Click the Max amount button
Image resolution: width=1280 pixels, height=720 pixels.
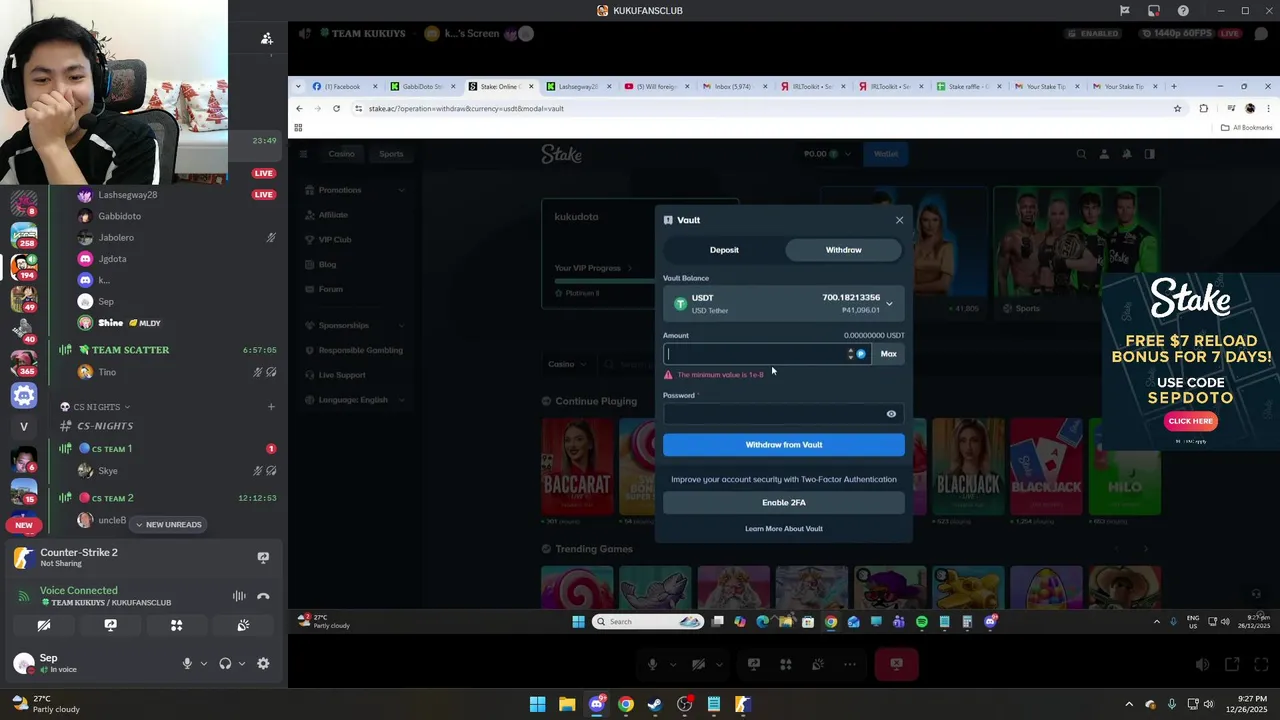click(x=888, y=354)
